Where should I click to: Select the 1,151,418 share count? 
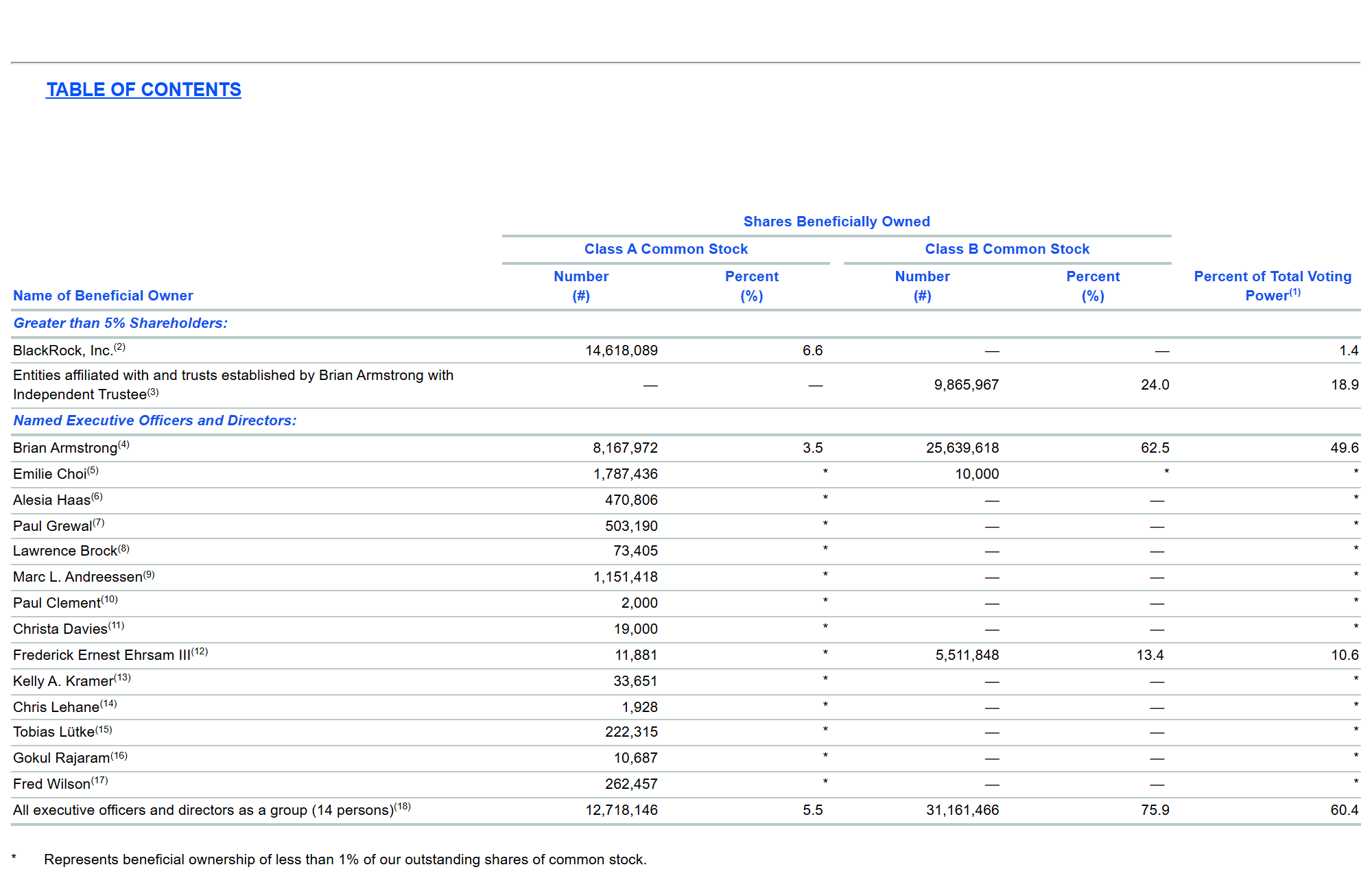[625, 577]
